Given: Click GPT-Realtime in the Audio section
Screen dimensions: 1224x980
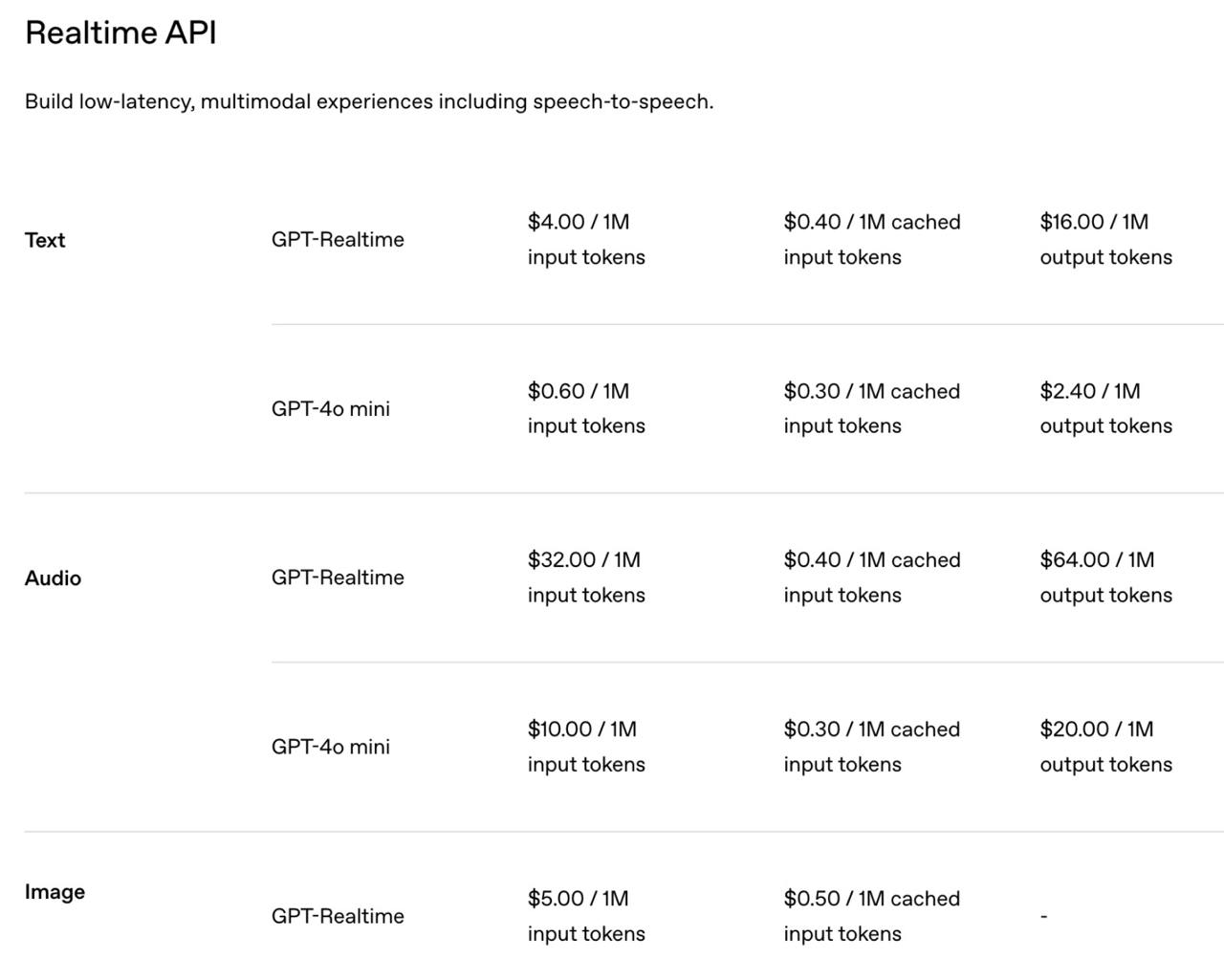Looking at the screenshot, I should pyautogui.click(x=338, y=577).
